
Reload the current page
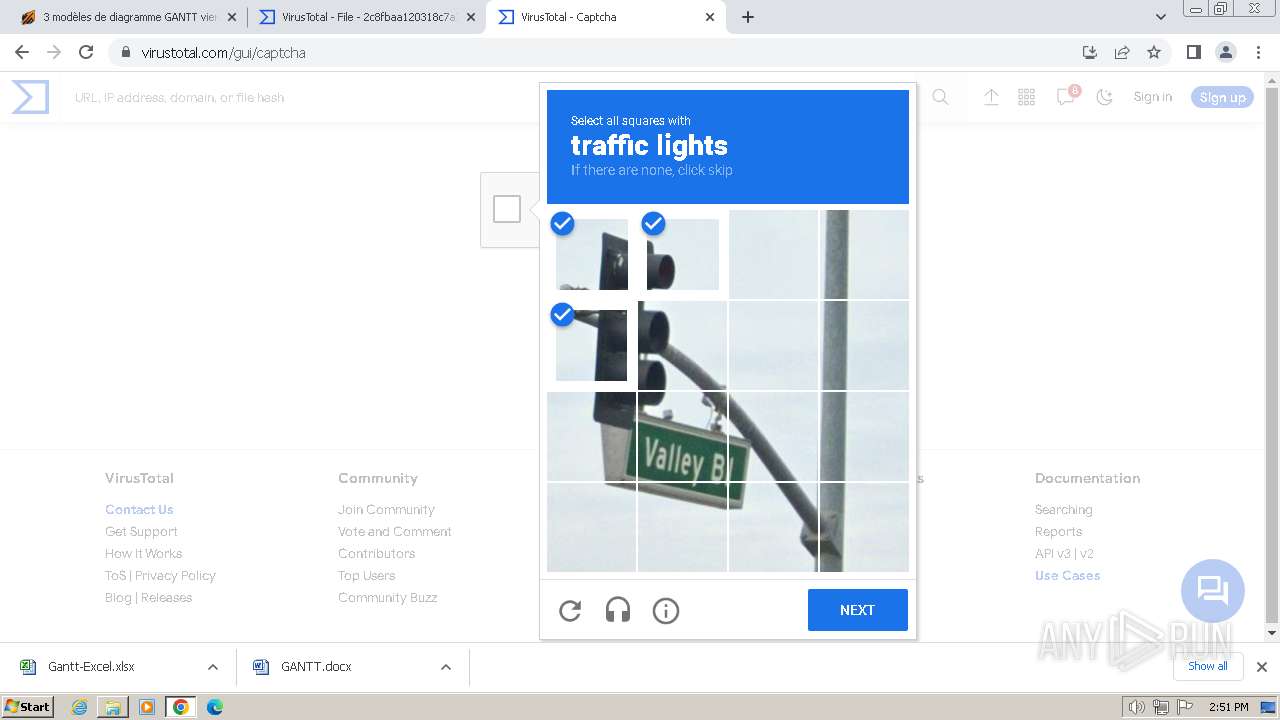[86, 52]
